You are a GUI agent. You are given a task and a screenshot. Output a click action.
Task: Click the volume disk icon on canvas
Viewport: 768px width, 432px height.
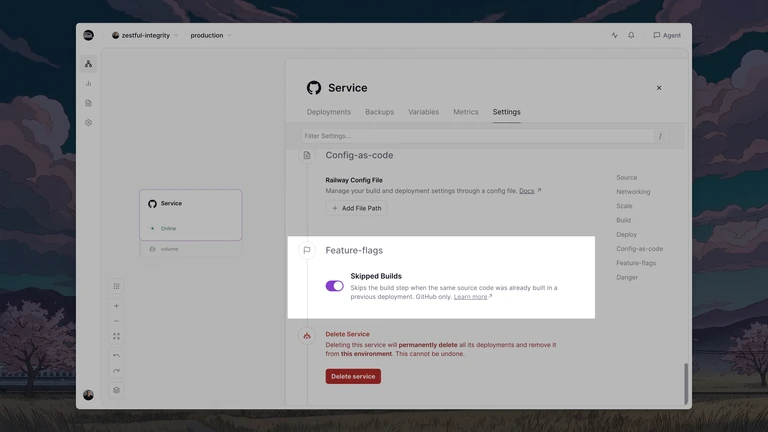pos(152,249)
